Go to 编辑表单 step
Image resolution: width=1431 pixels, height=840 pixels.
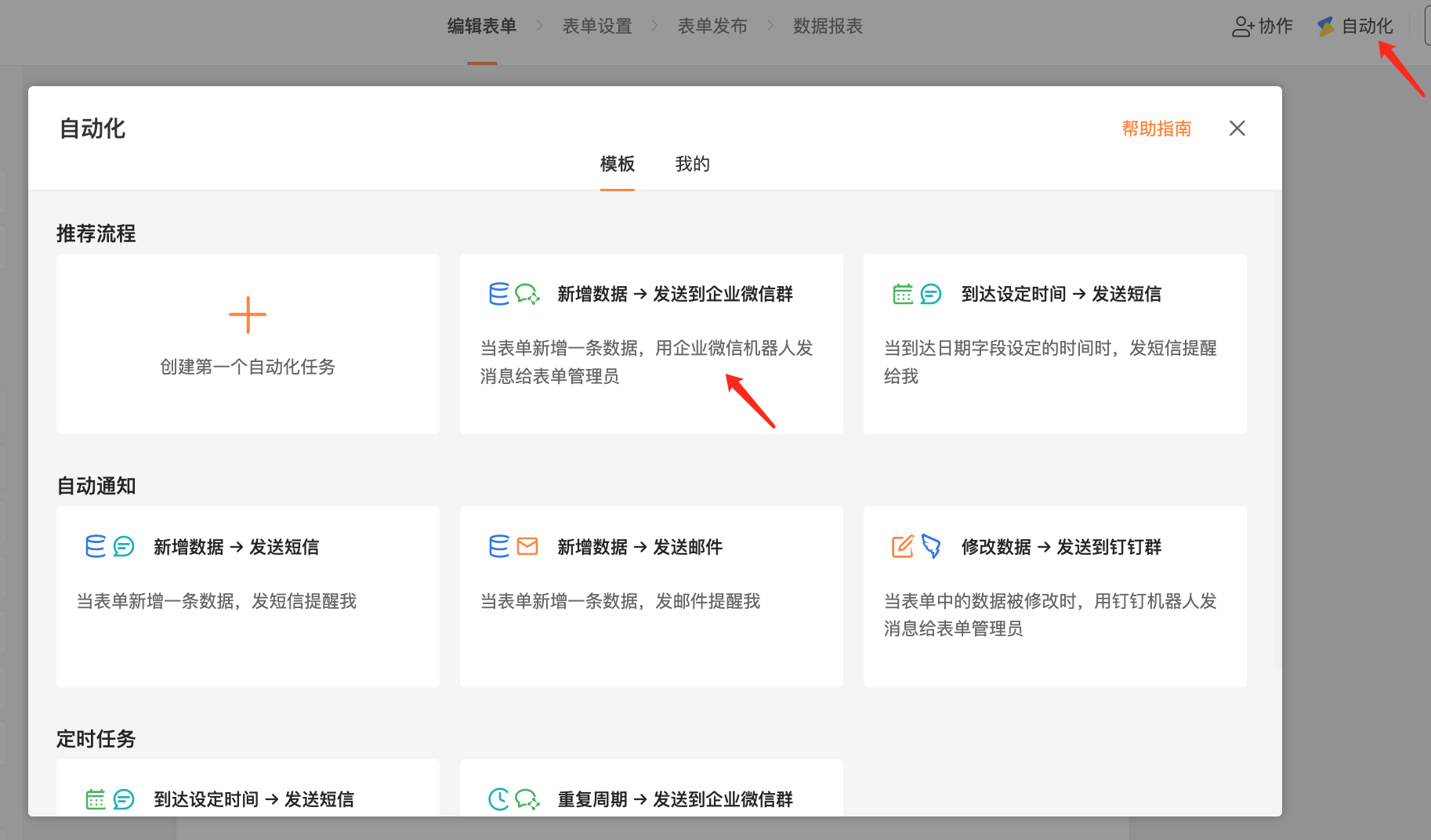pyautogui.click(x=482, y=26)
